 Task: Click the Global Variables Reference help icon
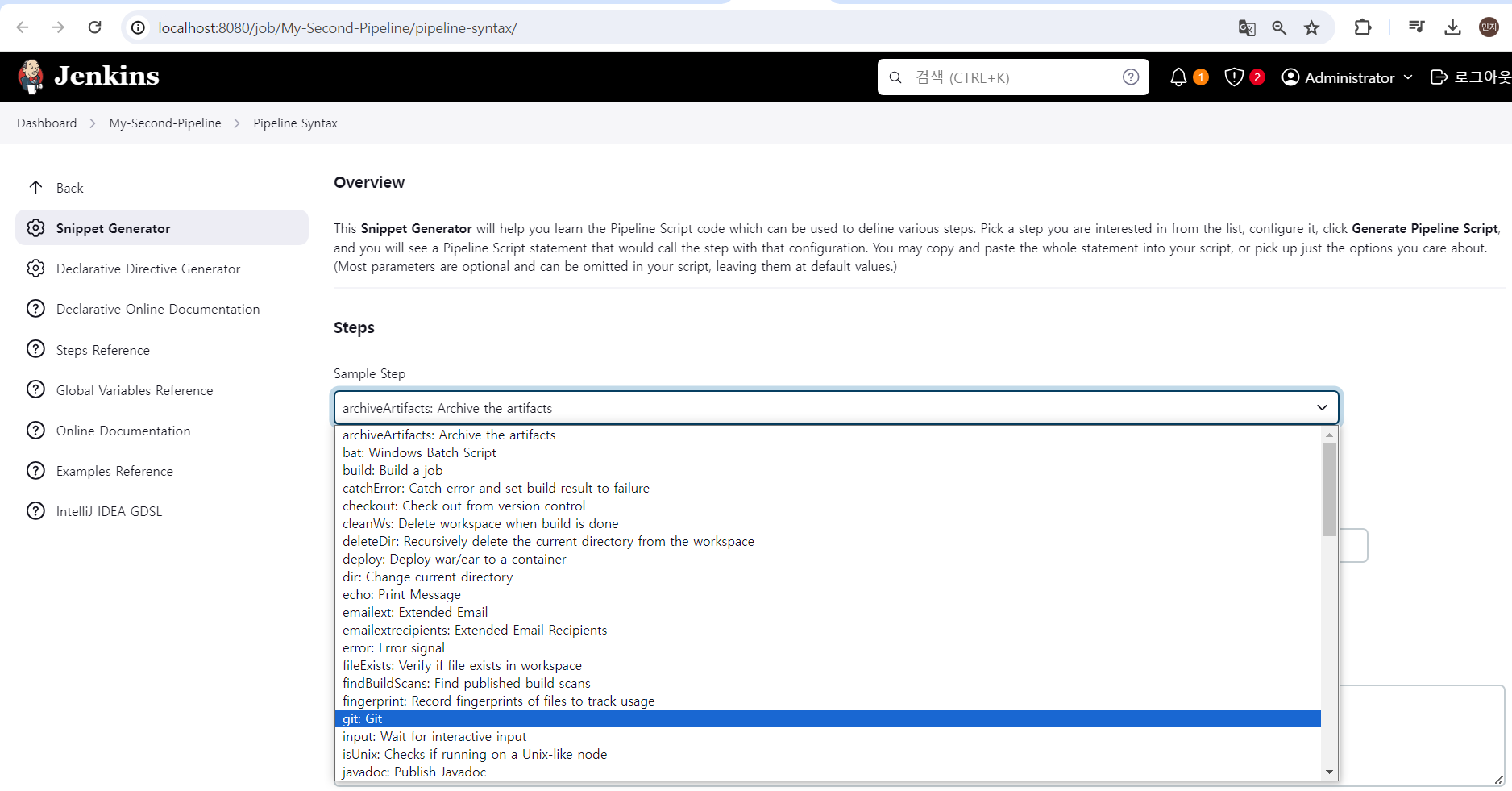pos(35,389)
